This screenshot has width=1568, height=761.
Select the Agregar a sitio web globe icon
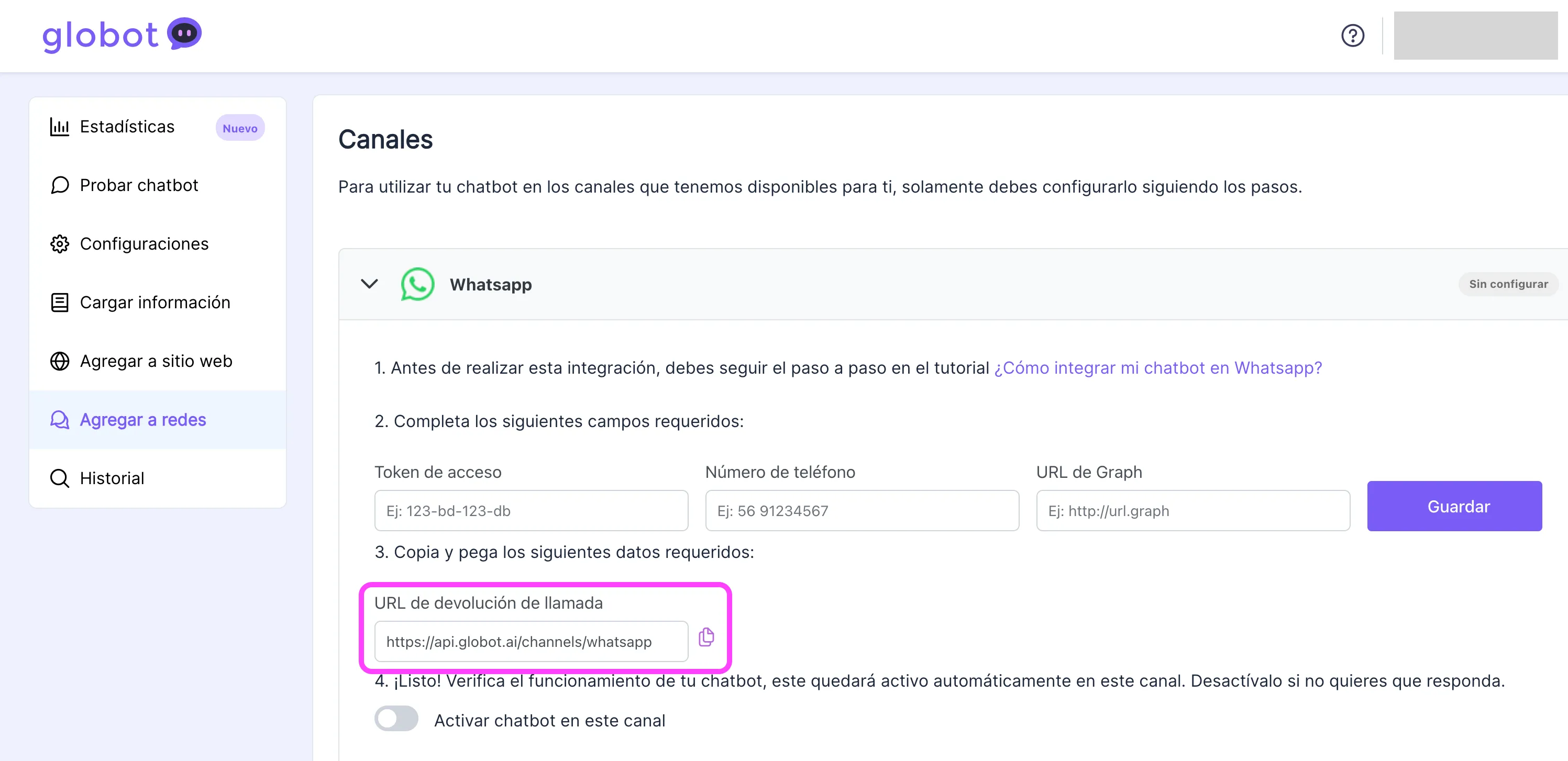point(59,360)
